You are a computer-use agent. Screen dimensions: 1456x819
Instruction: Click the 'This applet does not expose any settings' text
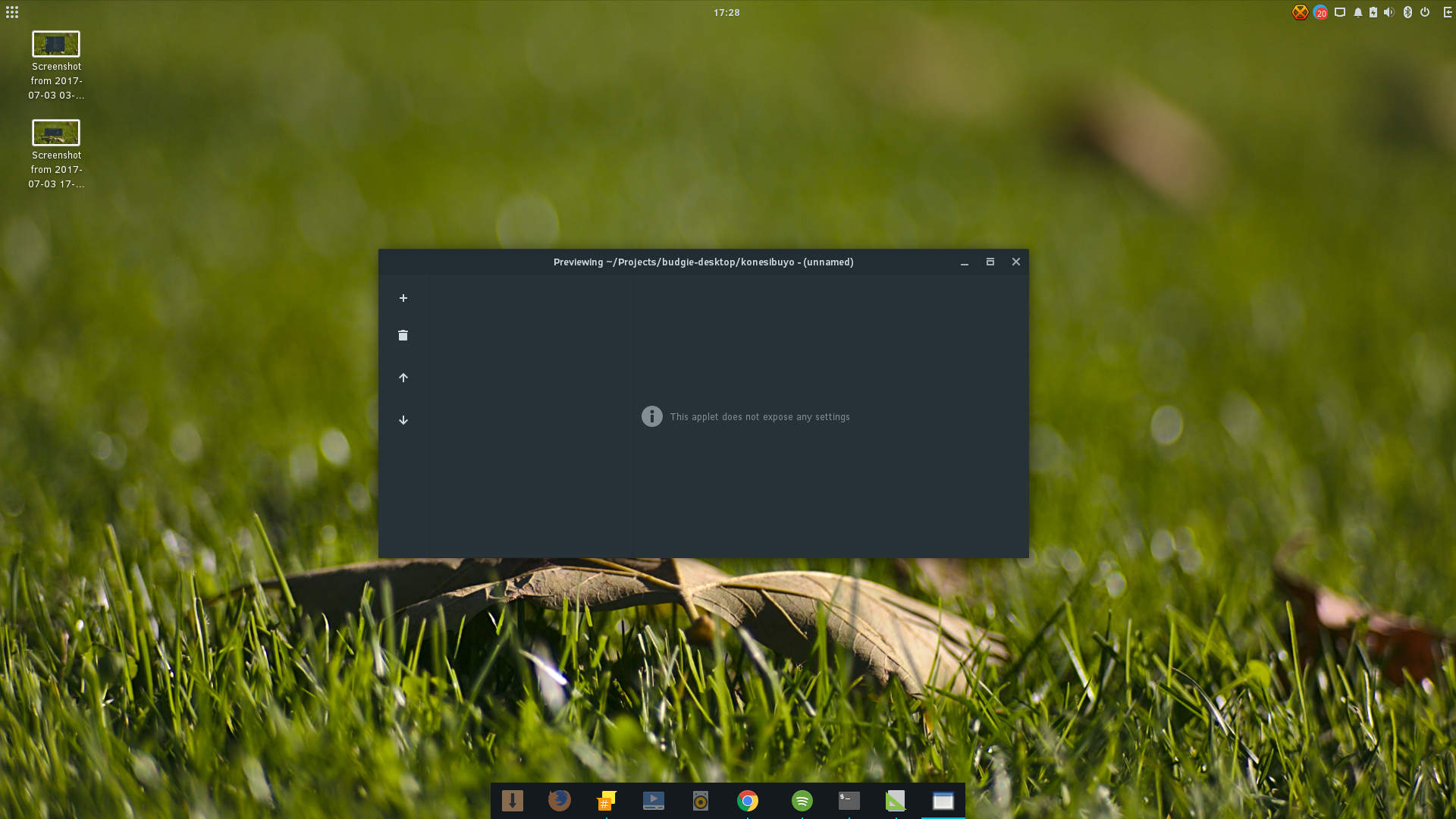(x=760, y=417)
